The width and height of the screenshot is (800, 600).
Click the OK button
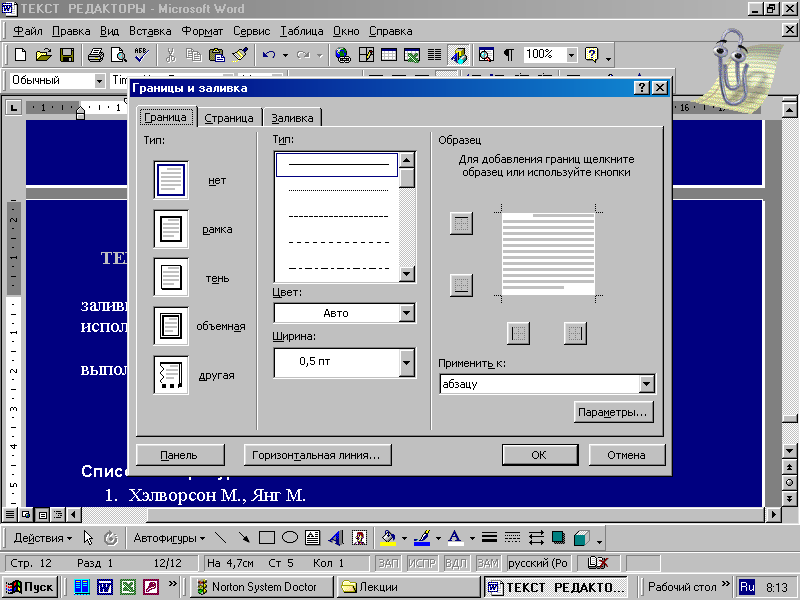point(540,455)
